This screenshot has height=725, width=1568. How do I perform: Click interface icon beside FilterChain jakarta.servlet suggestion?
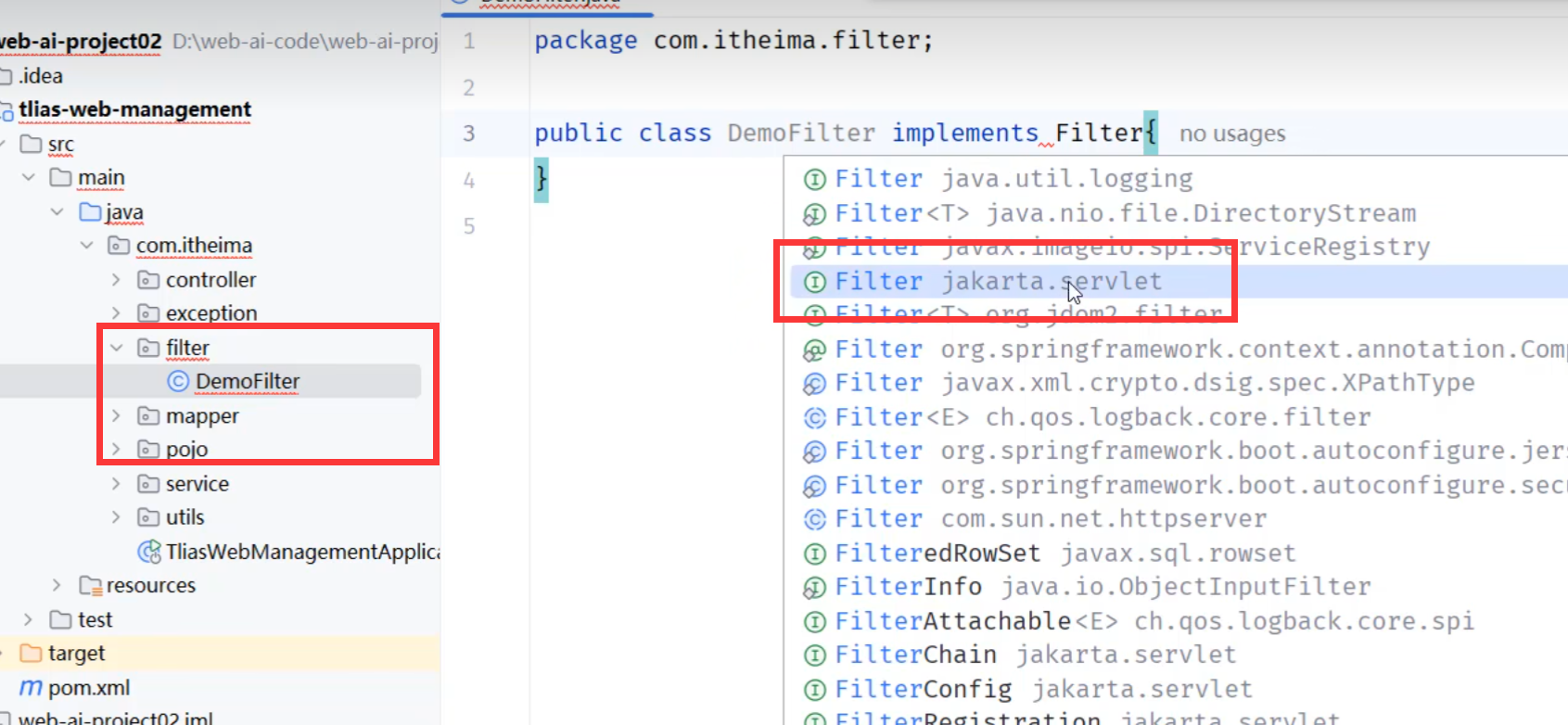click(814, 655)
